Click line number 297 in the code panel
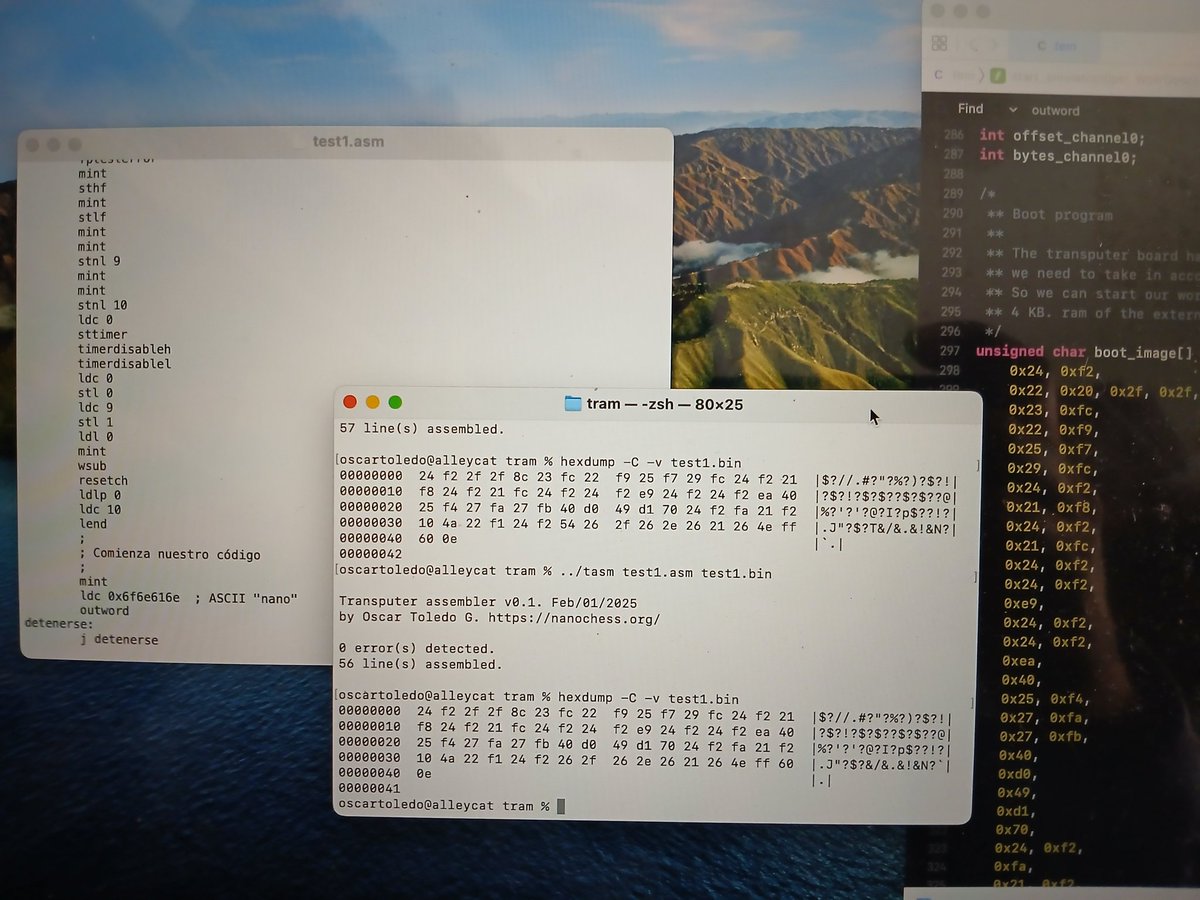Viewport: 1200px width, 900px height. 952,351
